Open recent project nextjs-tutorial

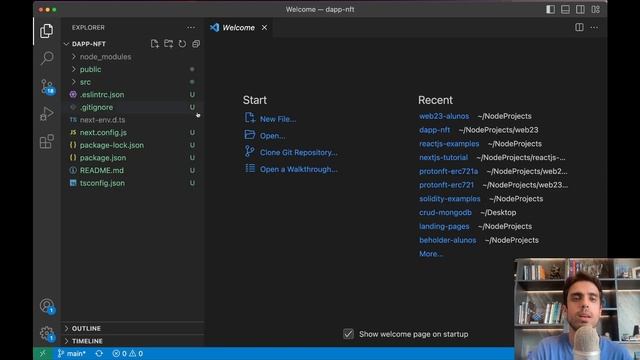pyautogui.click(x=443, y=158)
